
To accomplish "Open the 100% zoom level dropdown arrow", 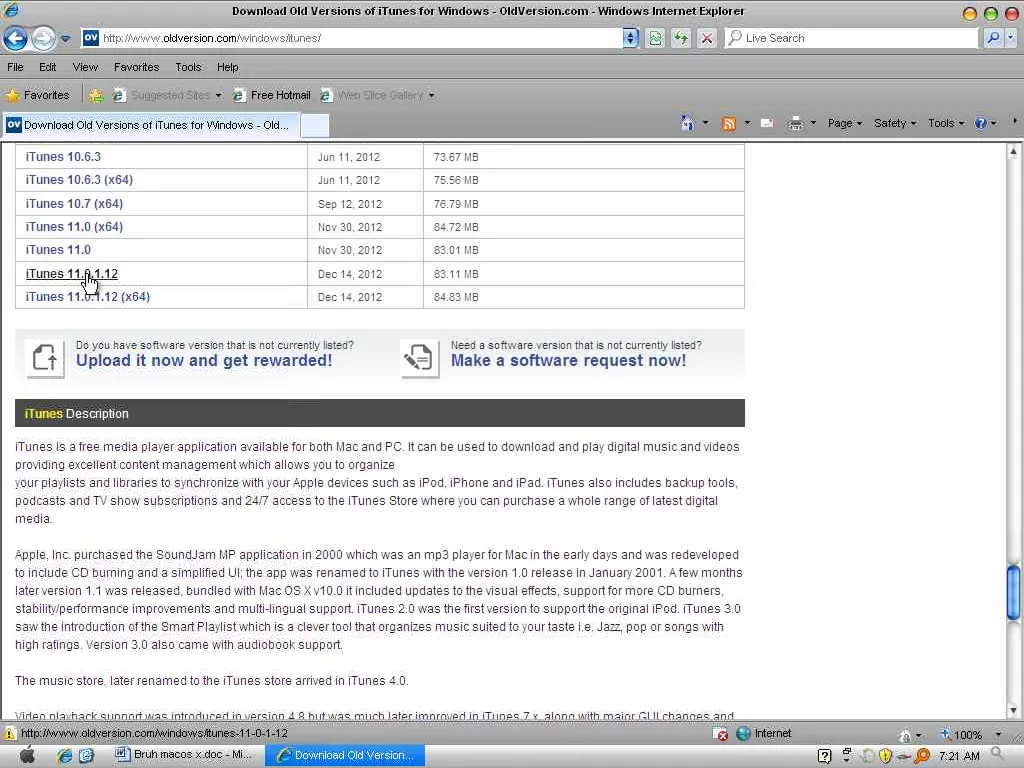I will [x=998, y=735].
